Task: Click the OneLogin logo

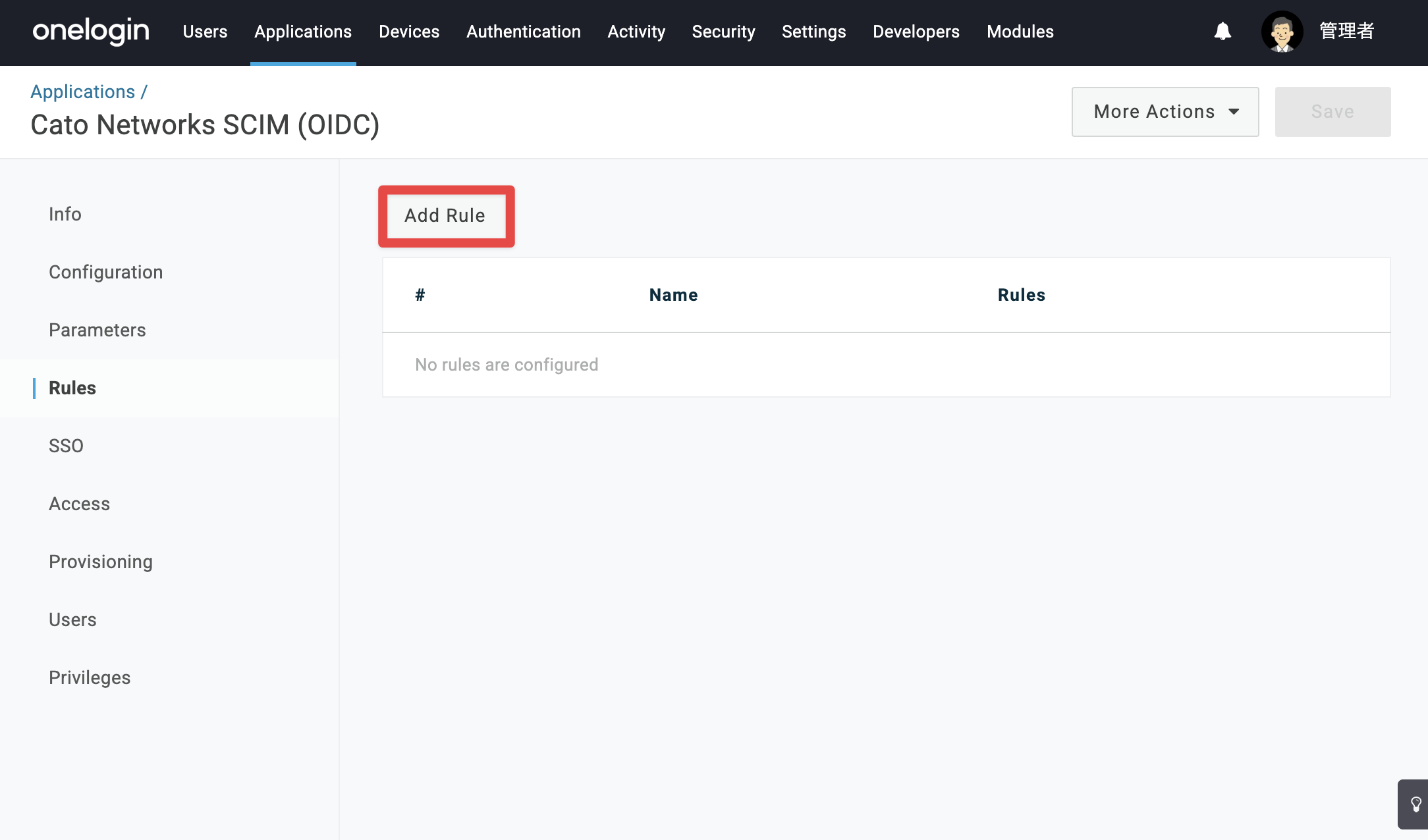Action: click(x=91, y=32)
